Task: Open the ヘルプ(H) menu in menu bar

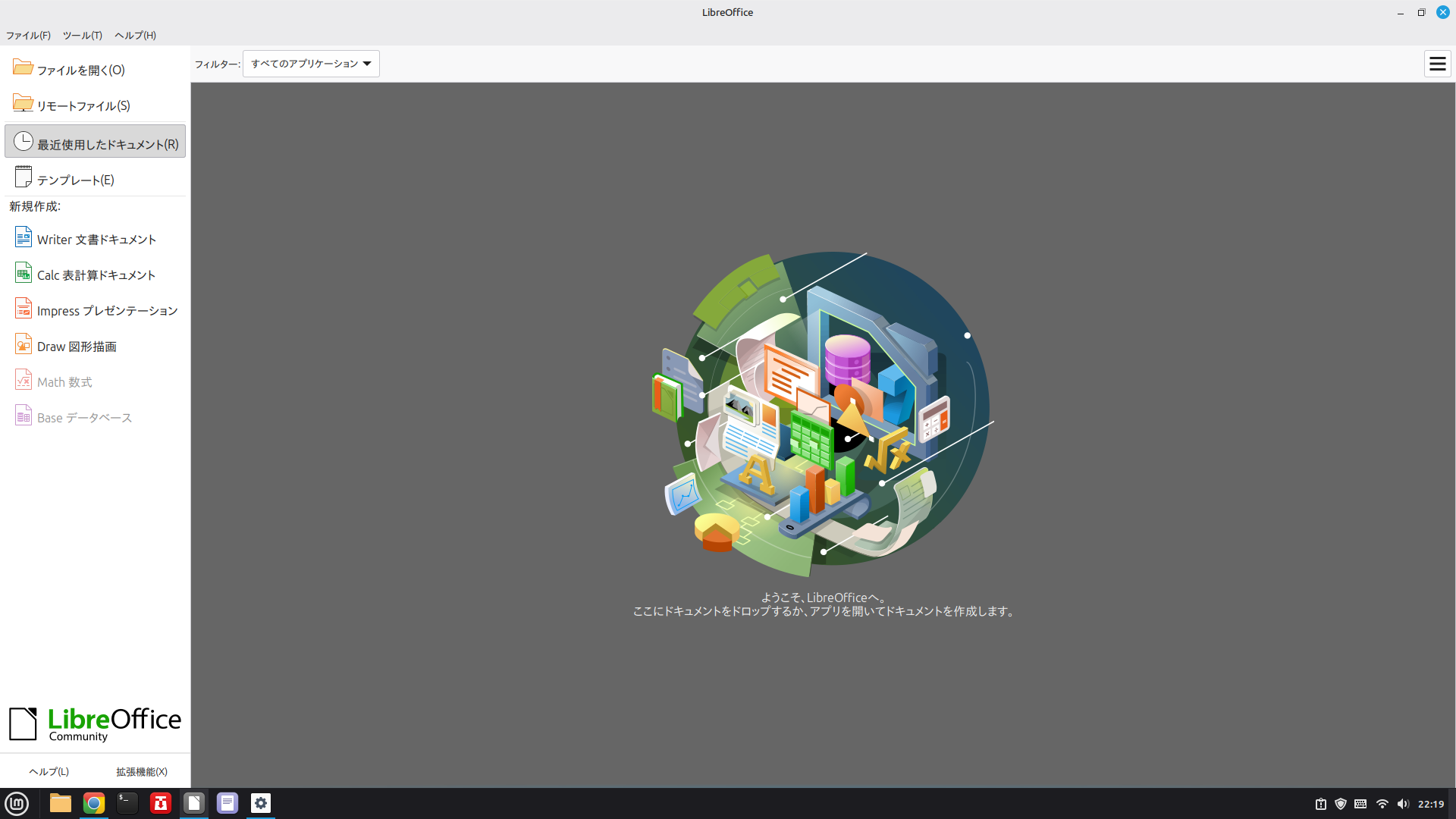Action: (135, 36)
